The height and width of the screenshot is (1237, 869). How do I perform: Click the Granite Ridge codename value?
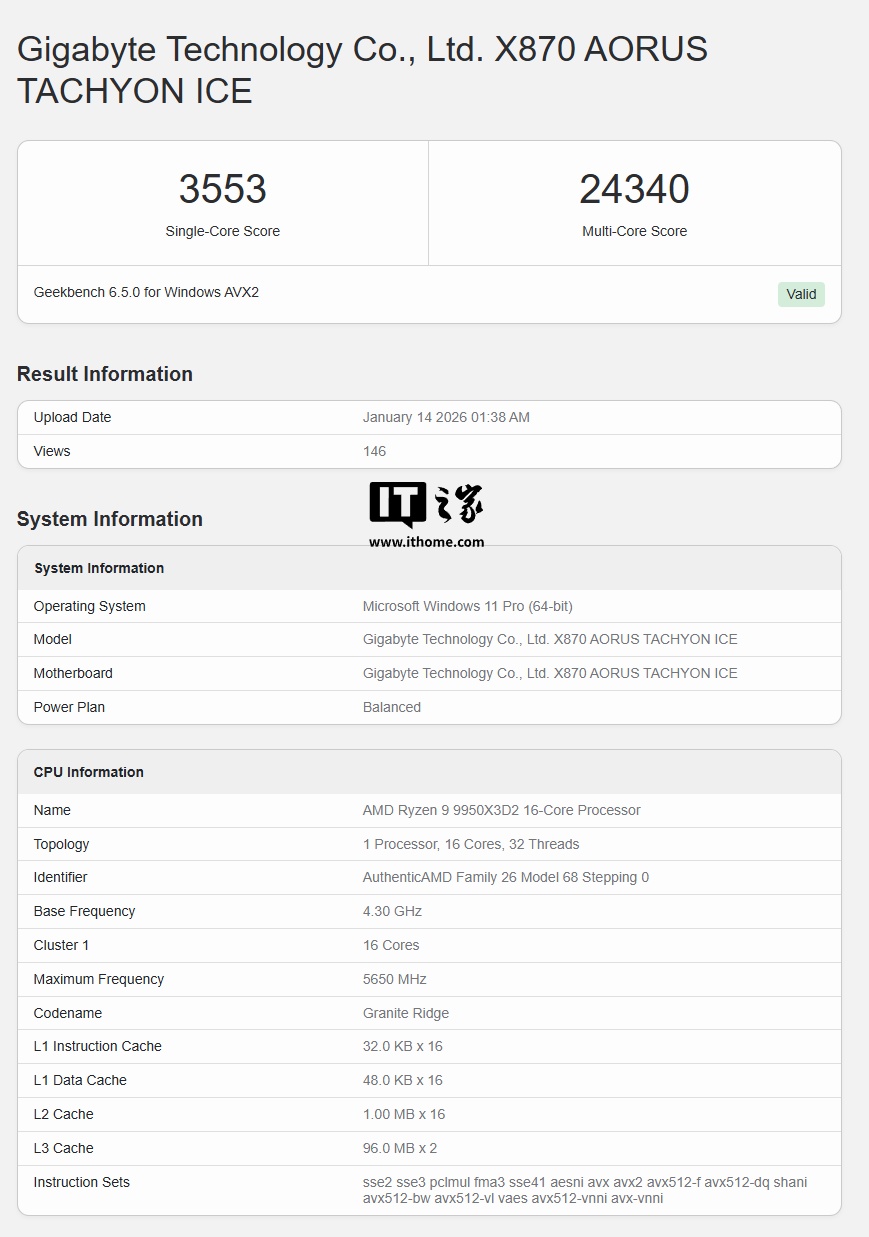coord(405,1013)
